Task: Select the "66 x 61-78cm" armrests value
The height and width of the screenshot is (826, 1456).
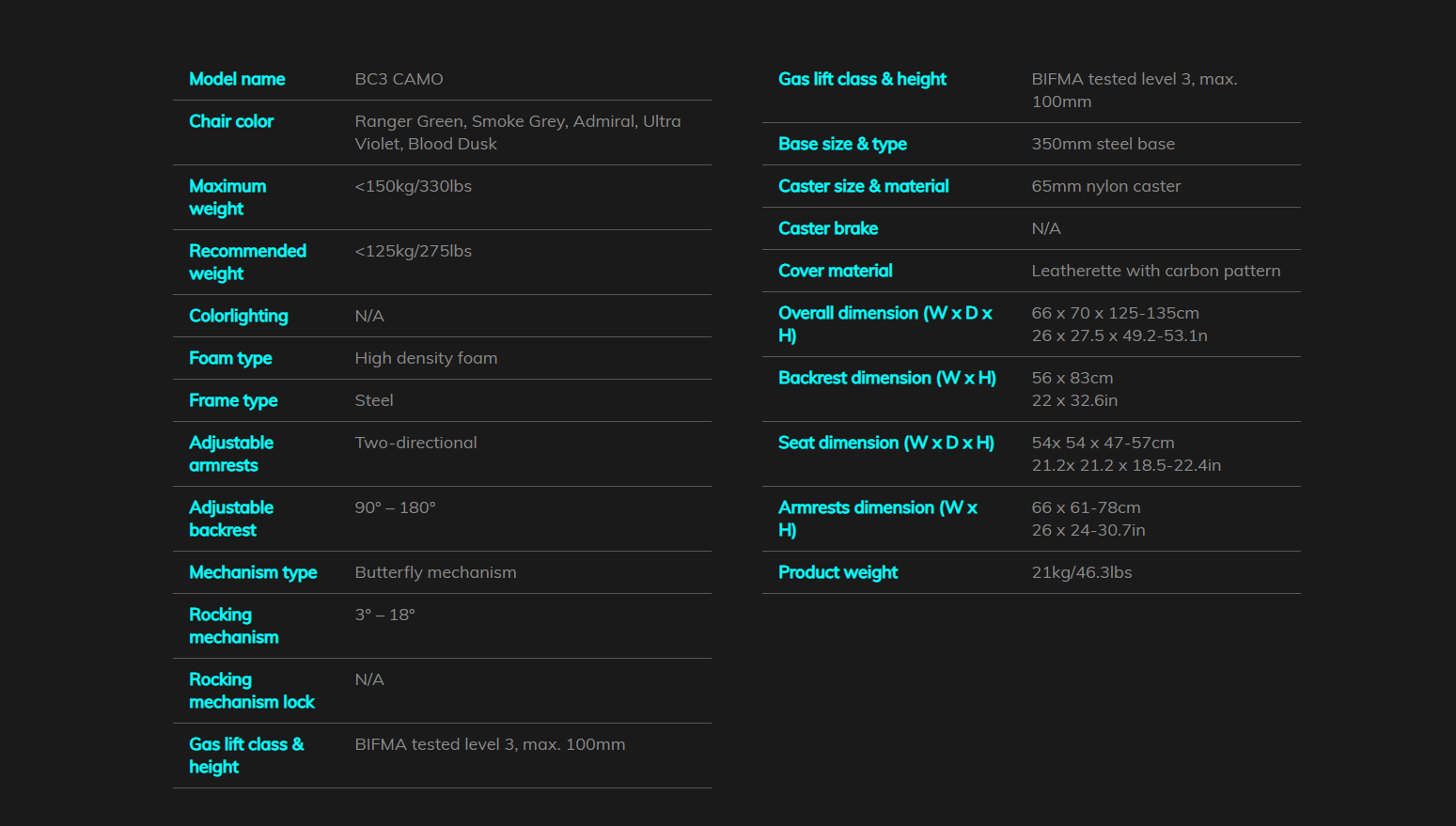Action: (1086, 507)
